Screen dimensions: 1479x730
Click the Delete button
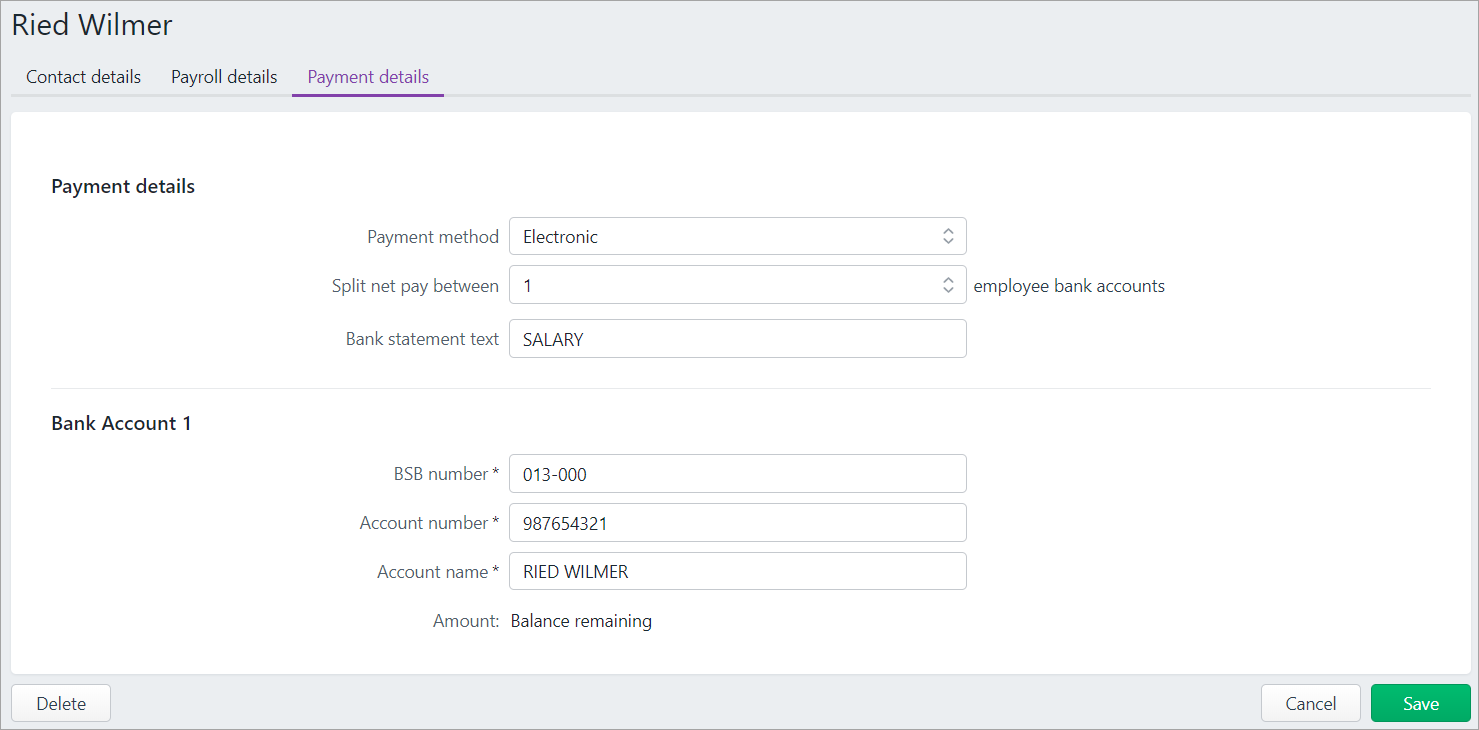click(60, 703)
